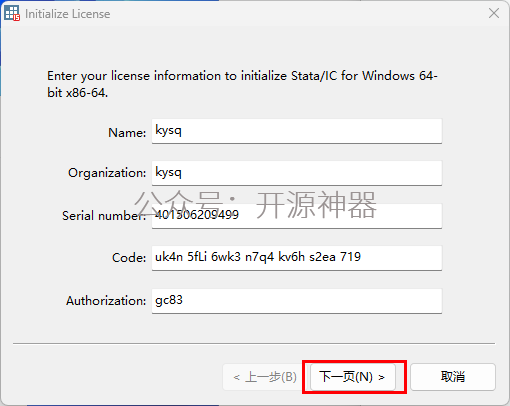The width and height of the screenshot is (510, 406).
Task: Select the Authorization input field
Action: pos(297,301)
